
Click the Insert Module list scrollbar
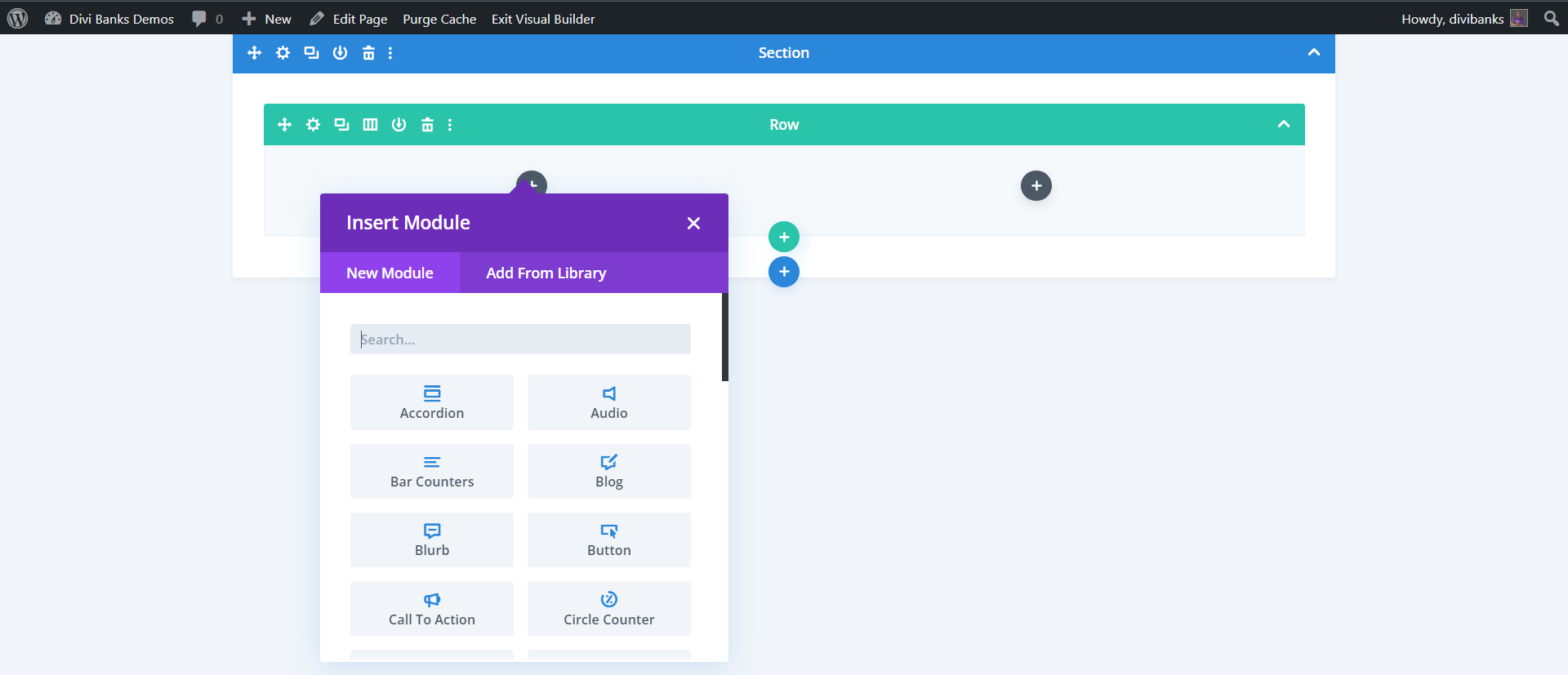click(x=725, y=337)
